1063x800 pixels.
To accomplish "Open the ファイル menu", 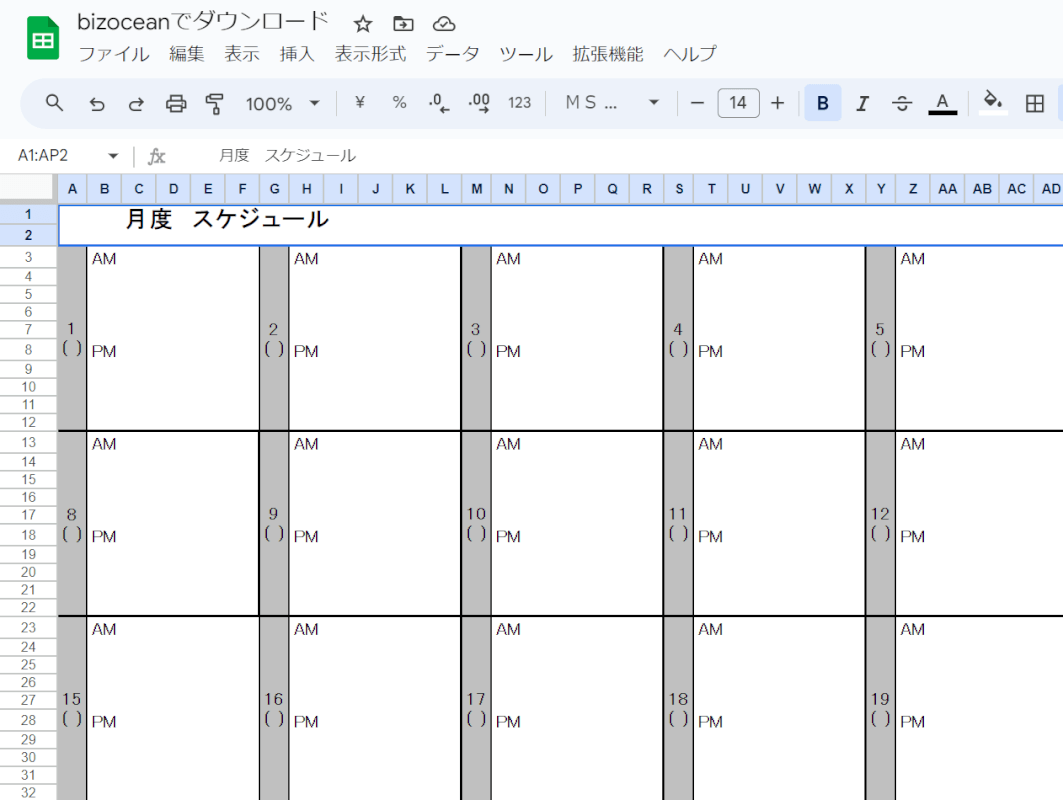I will pyautogui.click(x=114, y=54).
